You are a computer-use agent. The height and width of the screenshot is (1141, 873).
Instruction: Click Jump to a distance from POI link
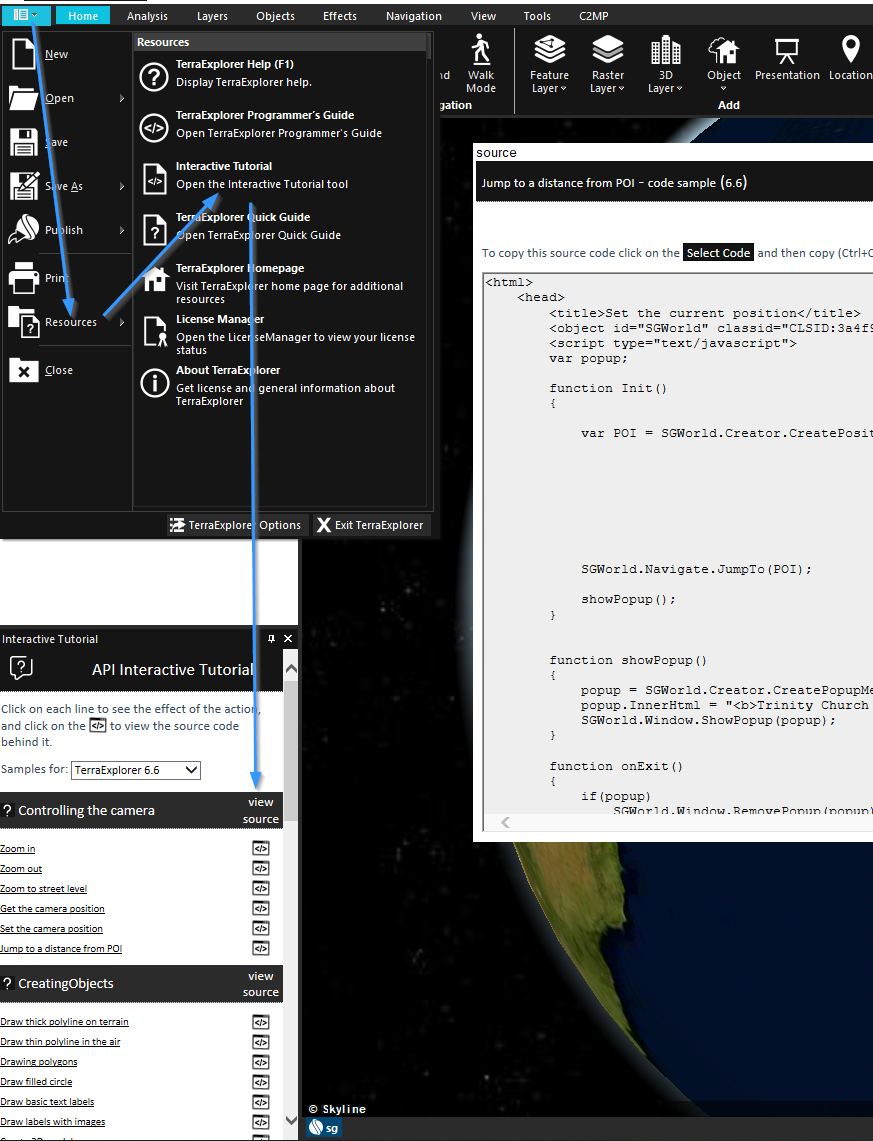click(x=61, y=949)
